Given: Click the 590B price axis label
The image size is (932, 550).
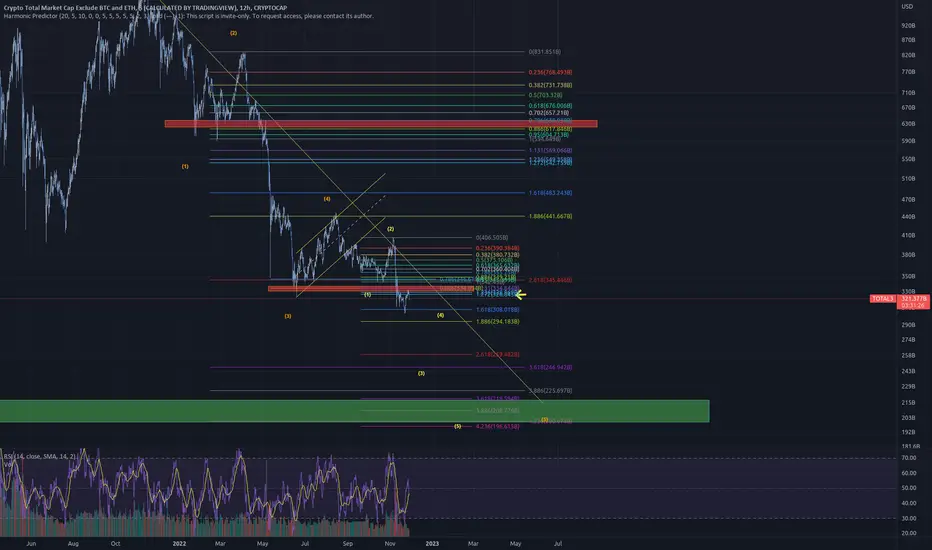Looking at the screenshot, I should (x=908, y=142).
